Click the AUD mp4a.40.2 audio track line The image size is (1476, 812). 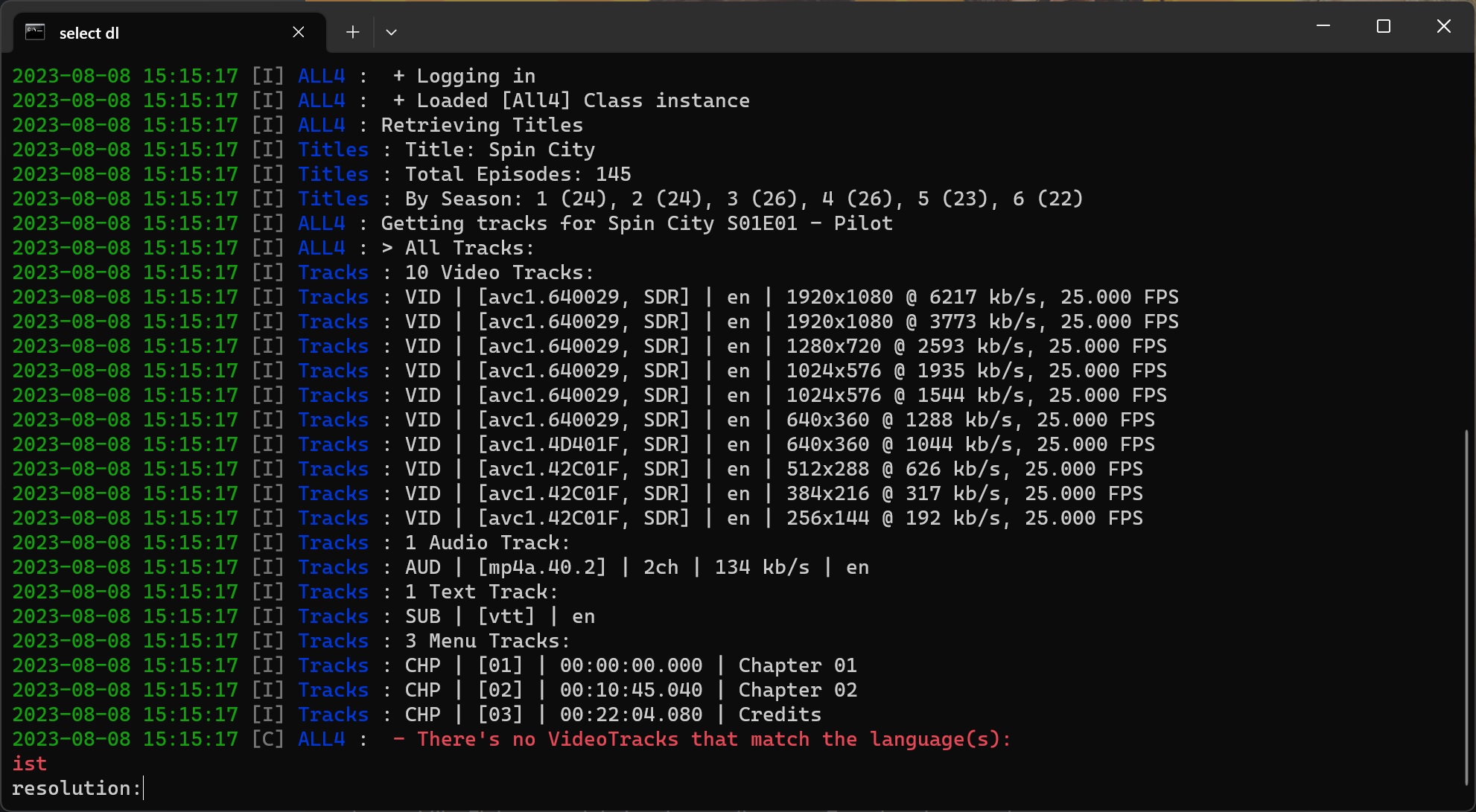636,567
